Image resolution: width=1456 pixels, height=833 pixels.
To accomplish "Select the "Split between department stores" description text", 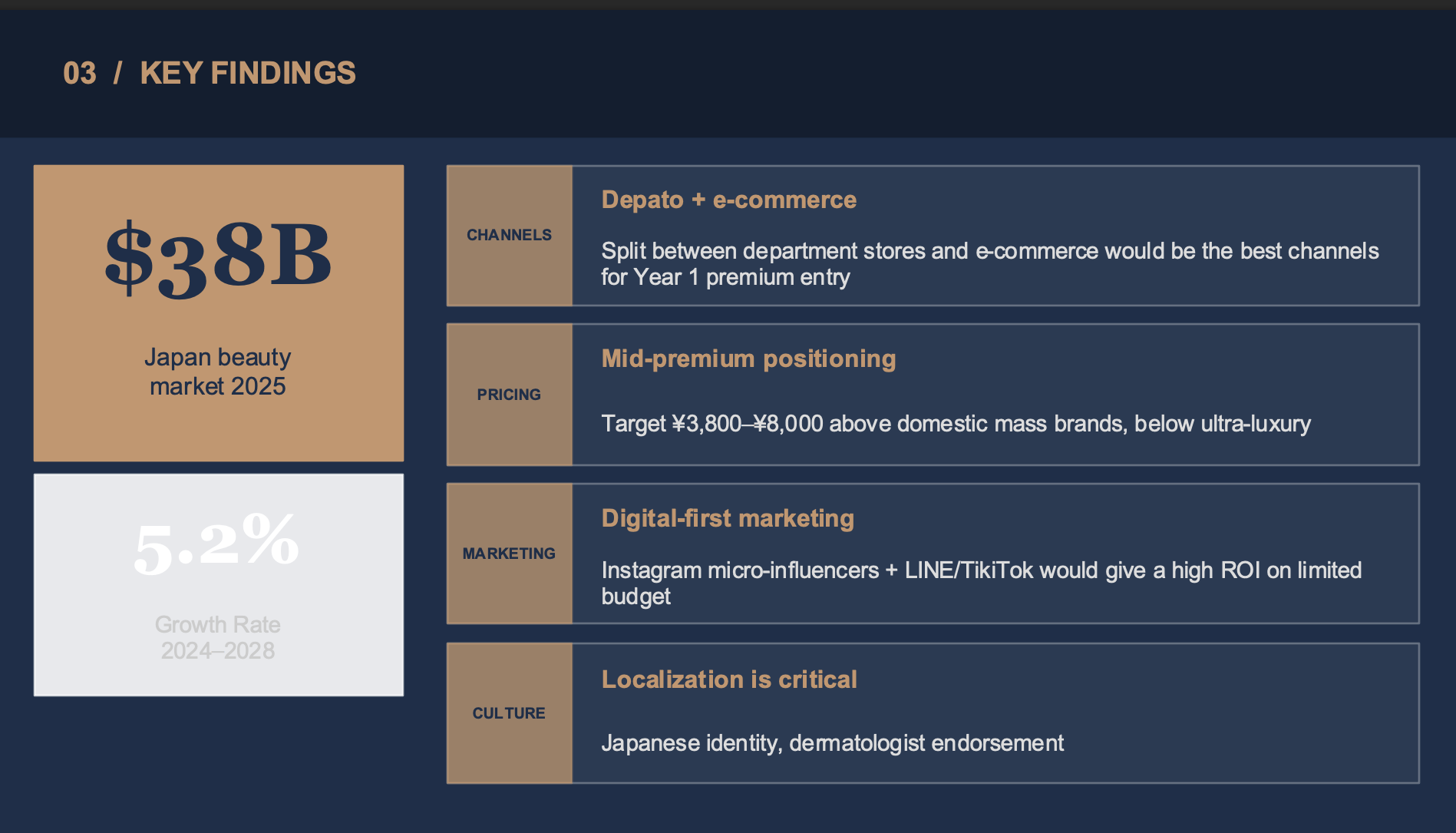I will pos(990,263).
